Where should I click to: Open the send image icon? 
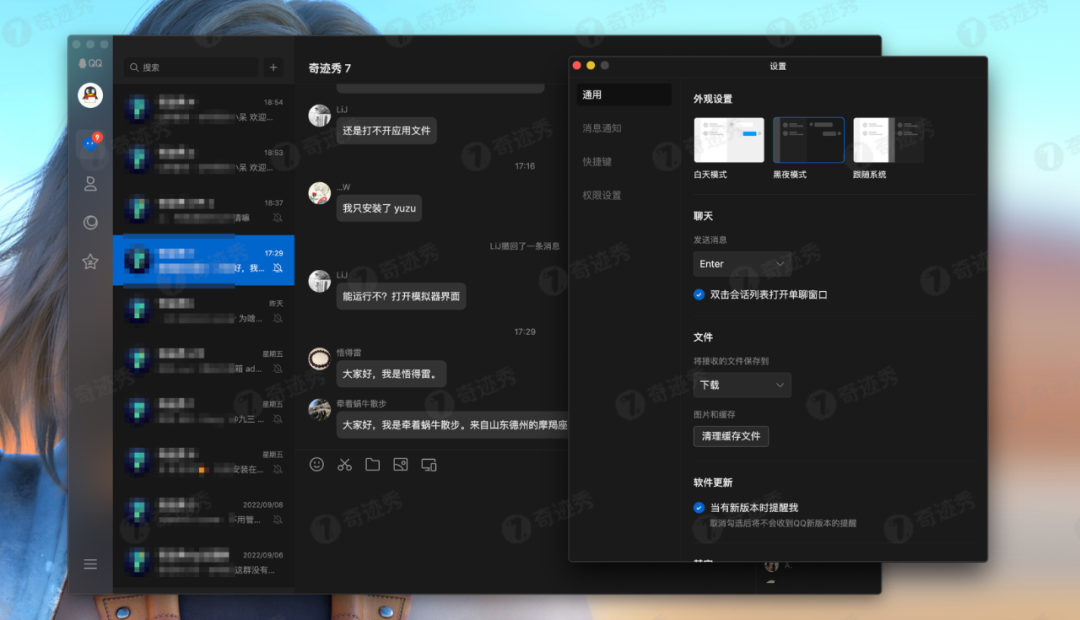400,464
